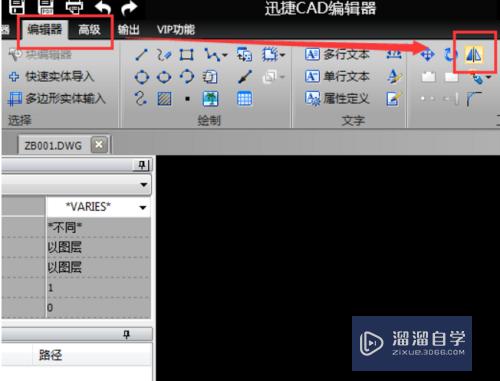This screenshot has height=381, width=500.
Task: Click the dimension ruler icon in text group
Action: (394, 54)
